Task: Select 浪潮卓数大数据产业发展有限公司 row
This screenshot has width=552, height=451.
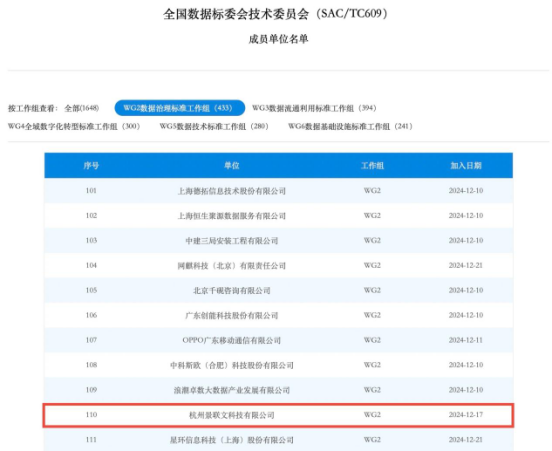Action: [x=278, y=390]
